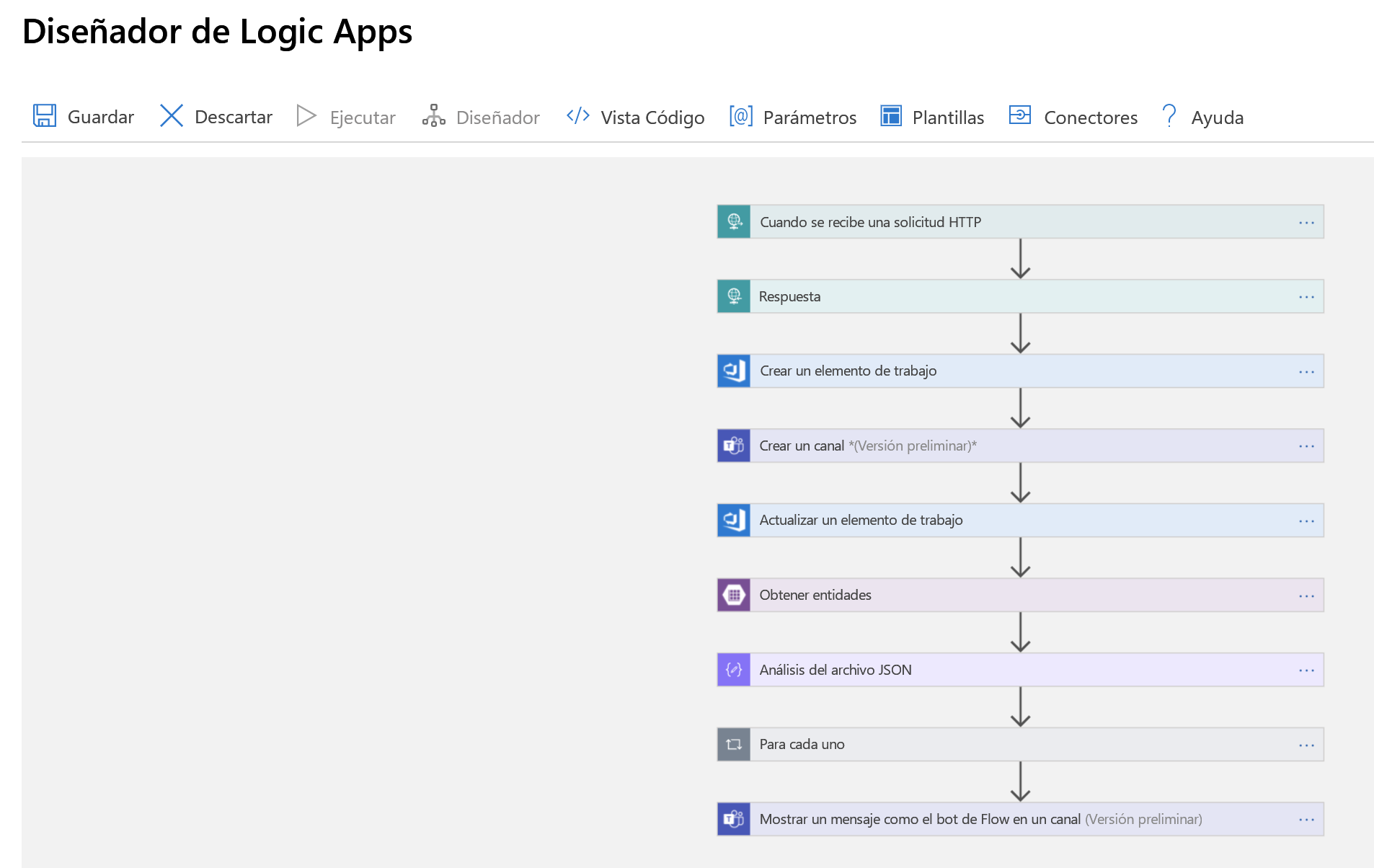Expand the Respuesta action card
The image size is (1374, 868).
pos(1020,296)
